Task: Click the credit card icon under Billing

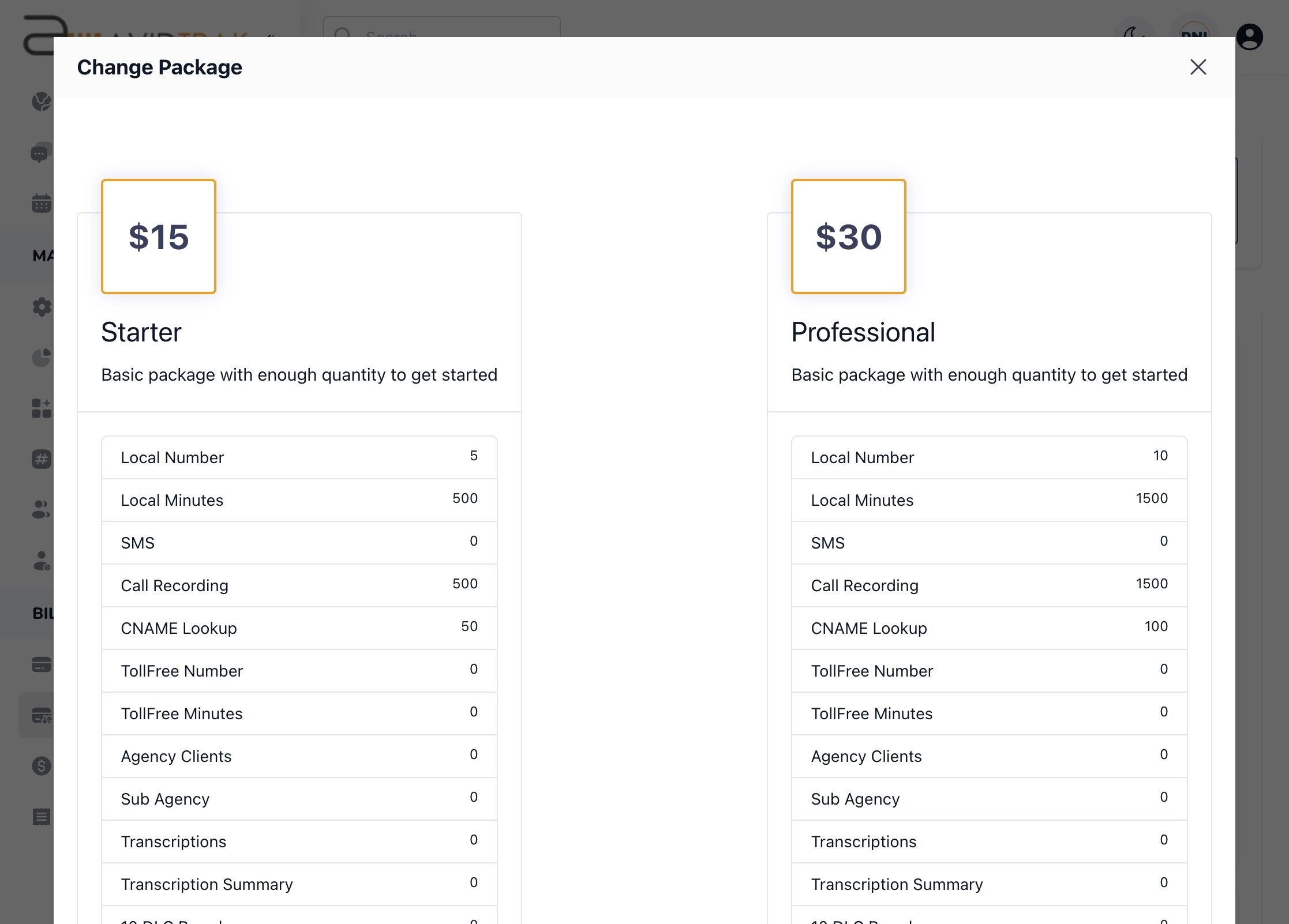Action: point(40,664)
